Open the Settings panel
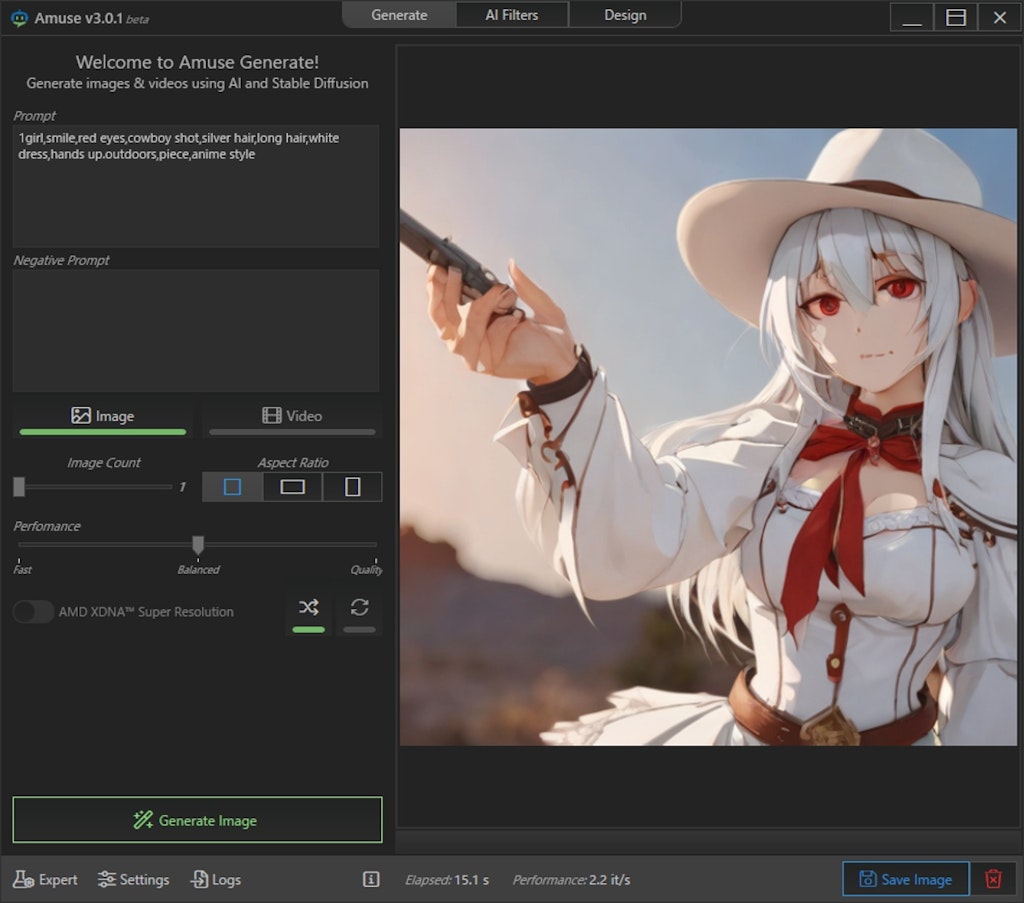1024x903 pixels. (133, 880)
